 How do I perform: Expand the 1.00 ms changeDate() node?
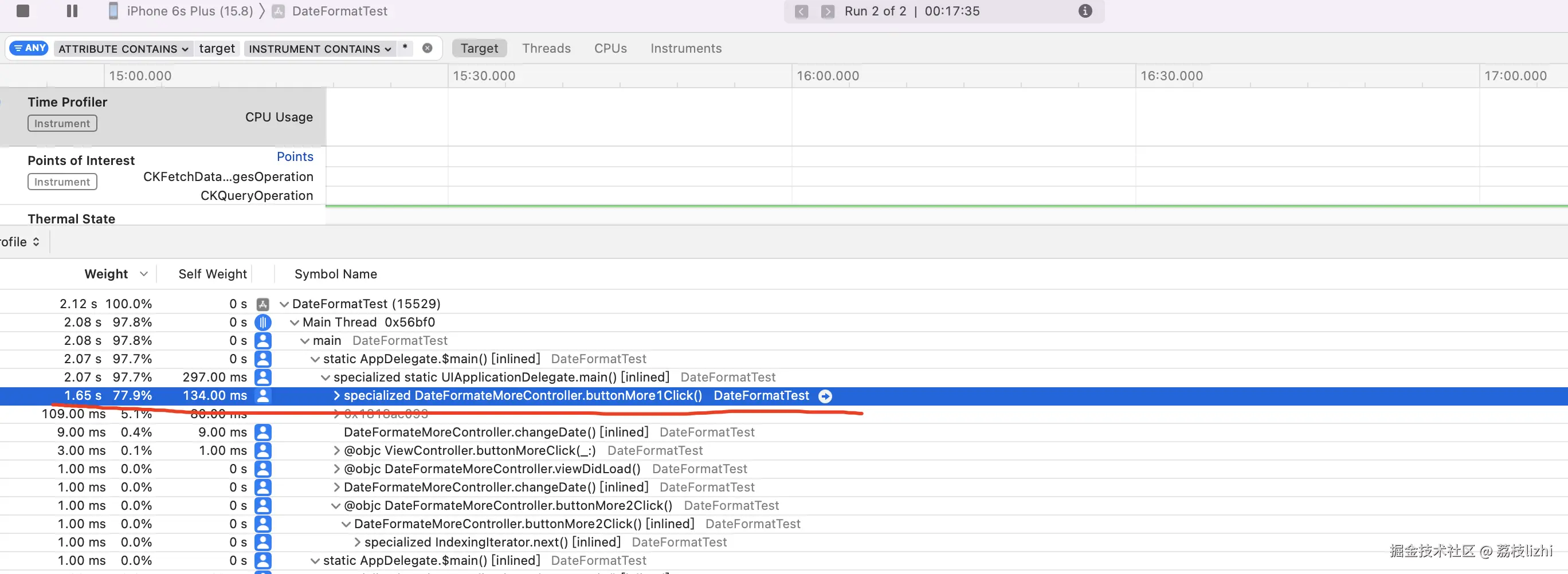click(336, 487)
